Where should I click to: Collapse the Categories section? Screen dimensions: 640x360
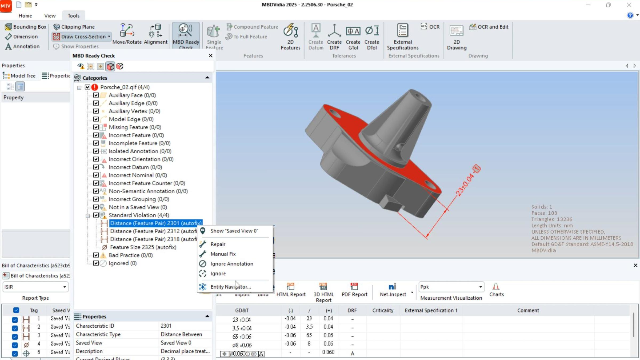click(x=207, y=78)
